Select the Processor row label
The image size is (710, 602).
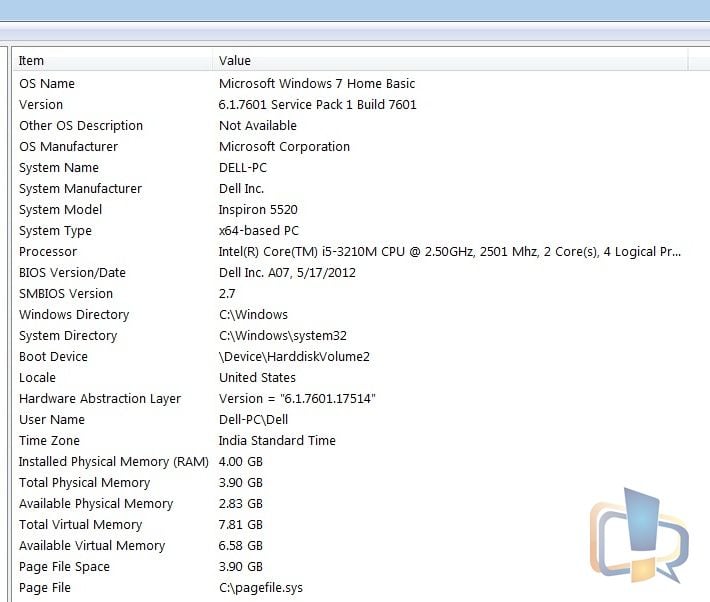click(48, 252)
